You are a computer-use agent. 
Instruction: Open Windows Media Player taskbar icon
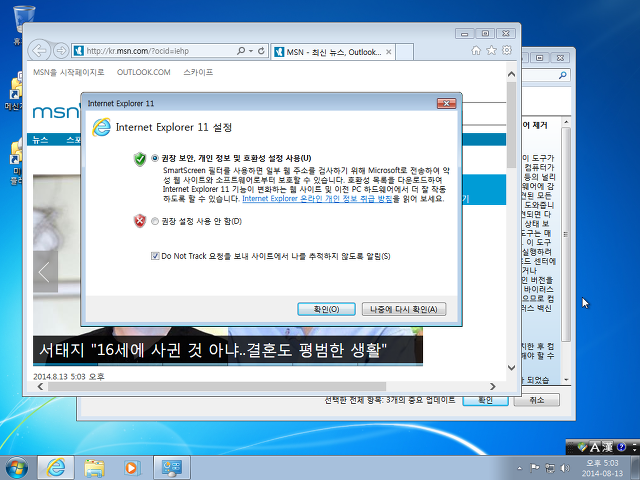coord(132,468)
